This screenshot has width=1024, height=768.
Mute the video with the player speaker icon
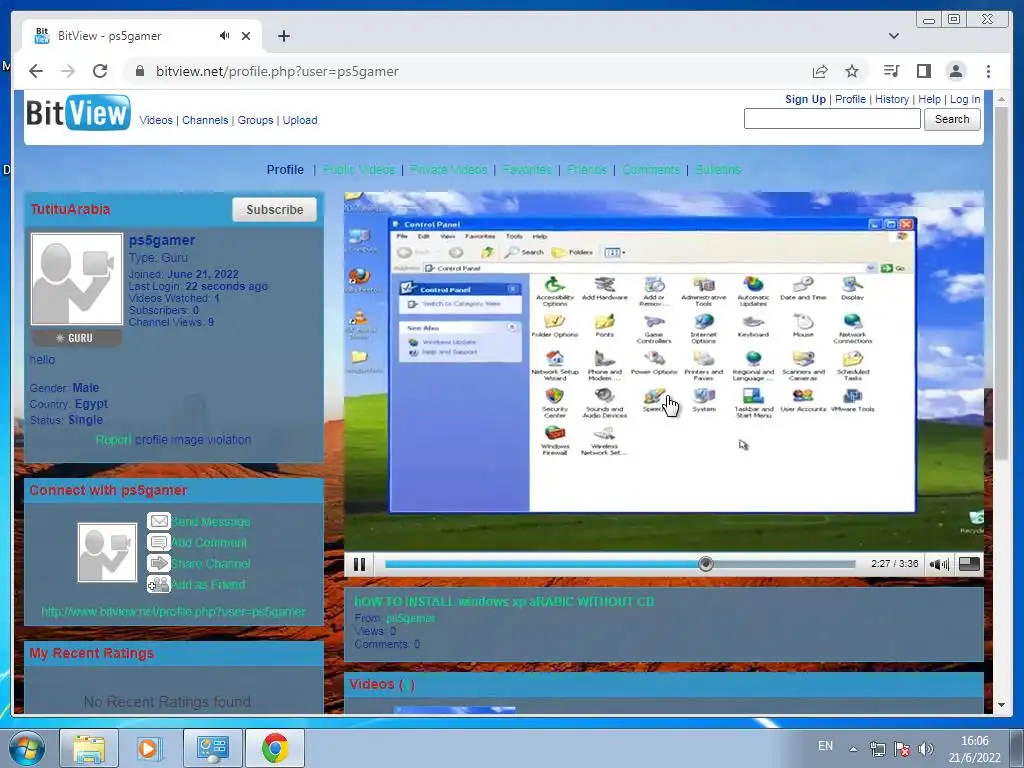coord(939,564)
